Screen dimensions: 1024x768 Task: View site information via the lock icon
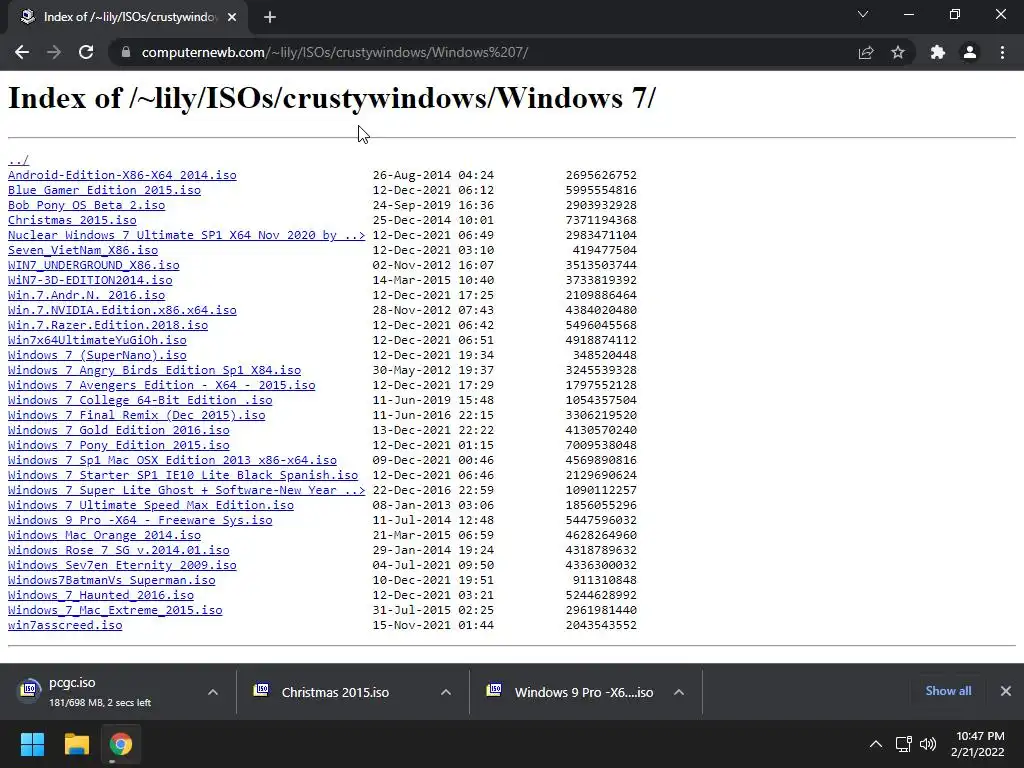(x=126, y=52)
